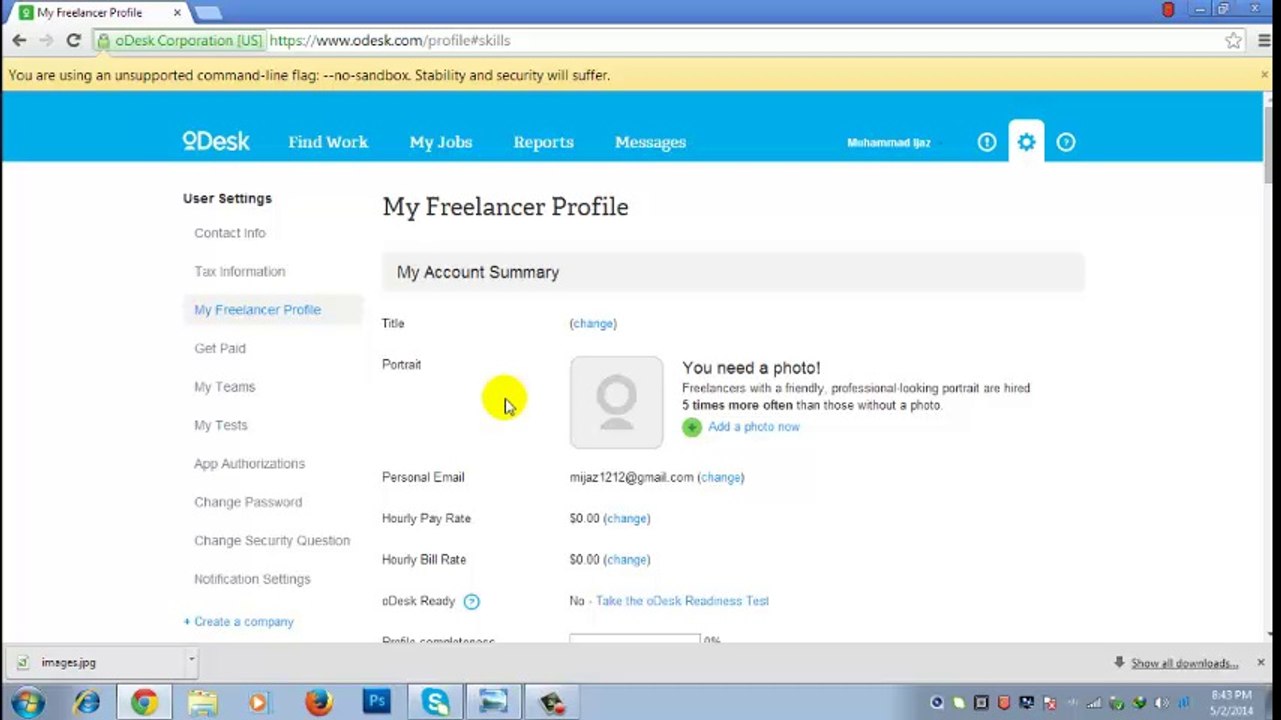Click the green add photo plus icon
1281x720 pixels.
[691, 427]
